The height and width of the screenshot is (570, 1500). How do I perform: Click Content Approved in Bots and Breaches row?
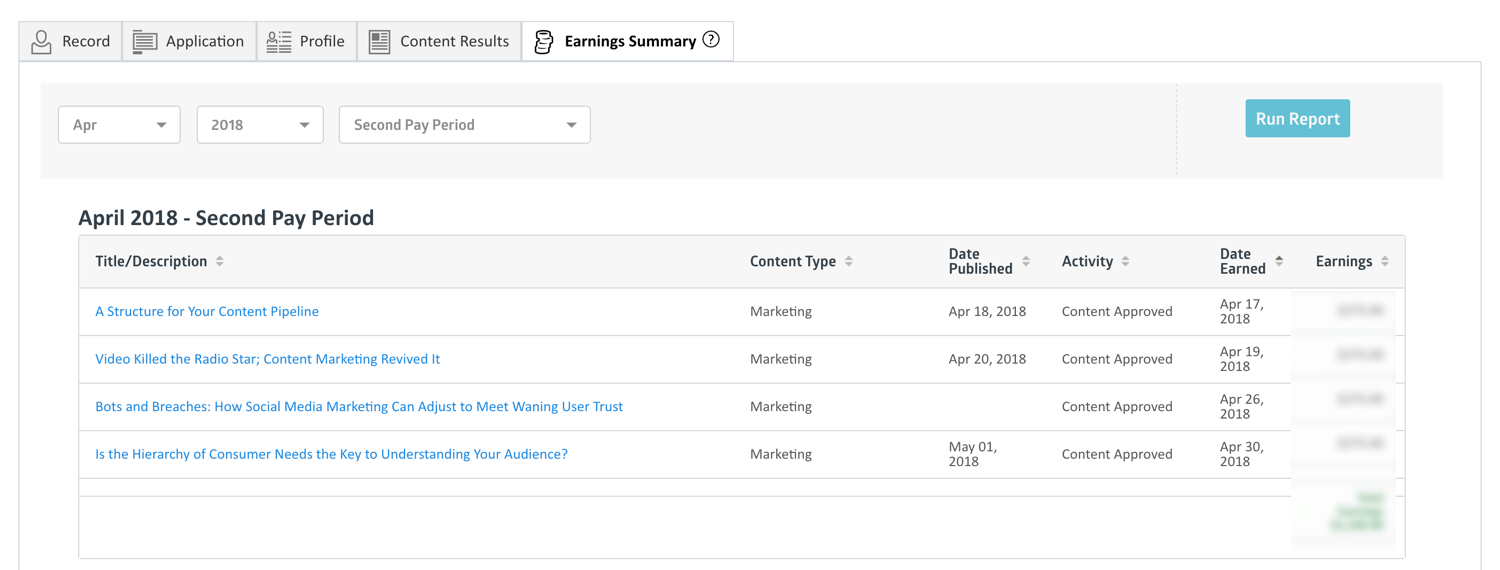[x=1117, y=406]
